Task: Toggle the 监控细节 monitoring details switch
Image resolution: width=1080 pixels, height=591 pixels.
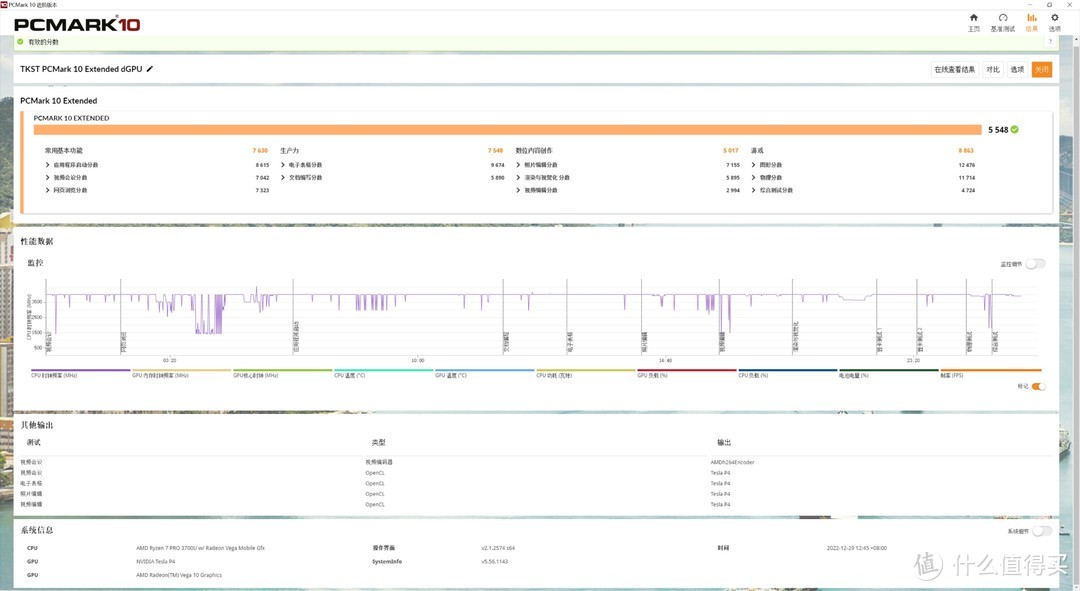Action: tap(1036, 264)
